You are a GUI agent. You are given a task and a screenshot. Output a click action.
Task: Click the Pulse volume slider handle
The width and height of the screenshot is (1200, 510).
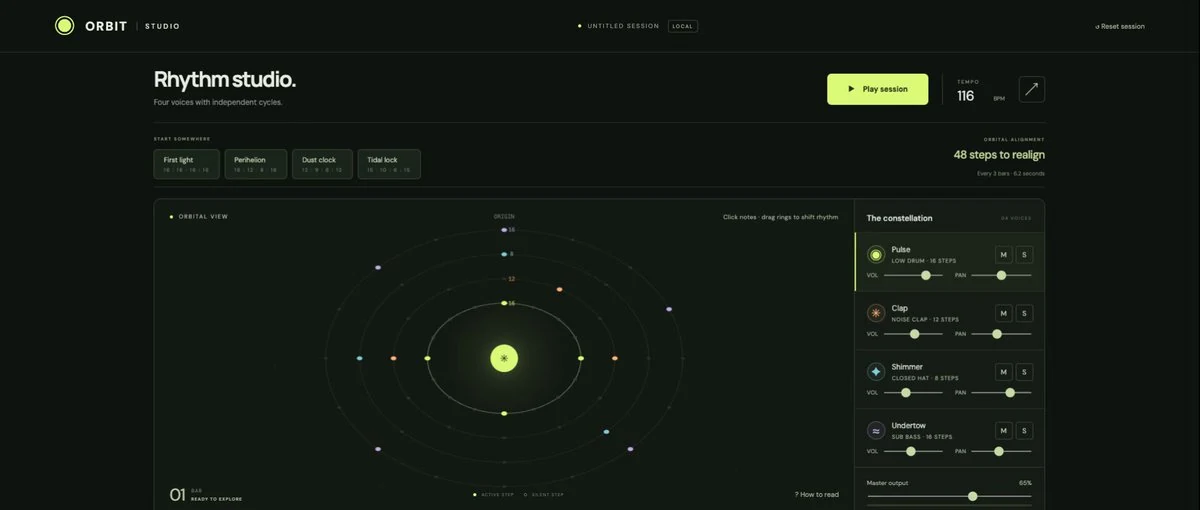pos(926,275)
